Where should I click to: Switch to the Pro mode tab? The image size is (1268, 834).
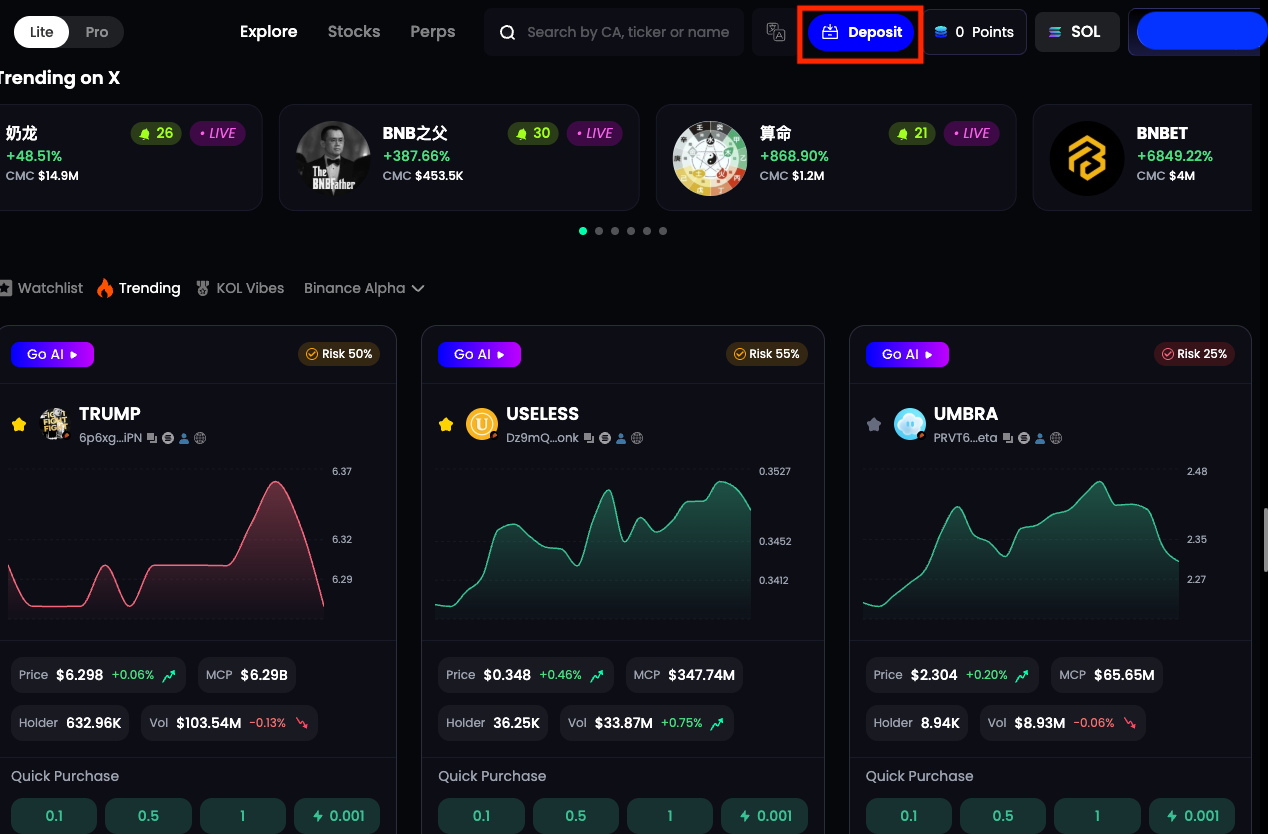click(97, 32)
